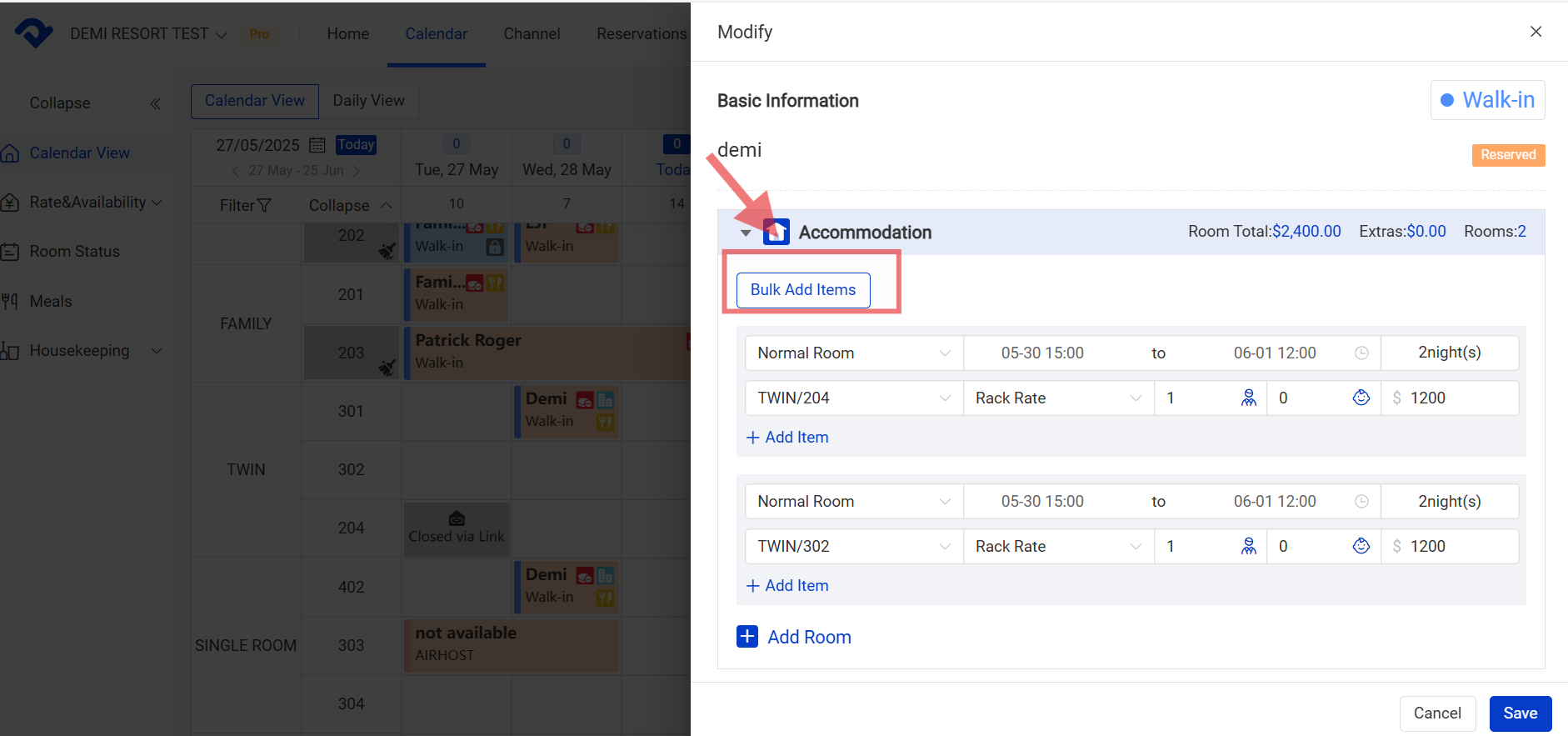1568x736 pixels.
Task: Click the price field for TWIN/204
Action: tap(1458, 398)
